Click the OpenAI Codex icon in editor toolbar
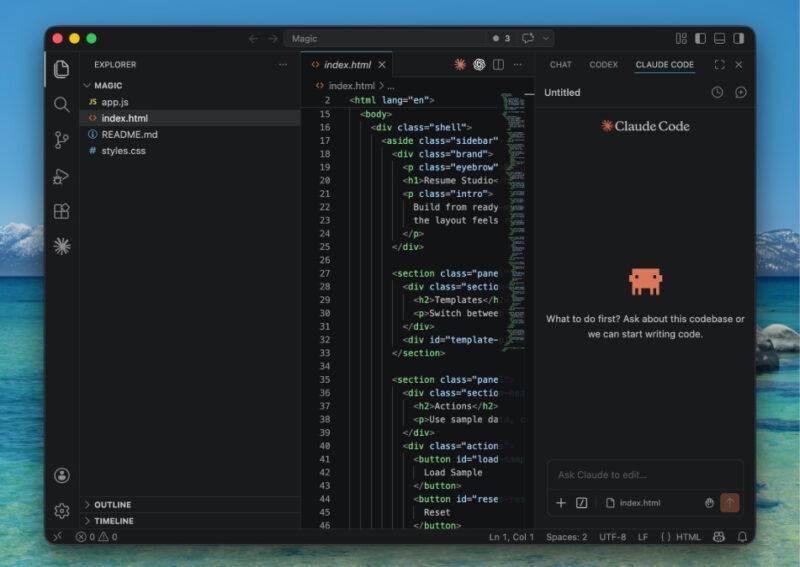 click(479, 65)
